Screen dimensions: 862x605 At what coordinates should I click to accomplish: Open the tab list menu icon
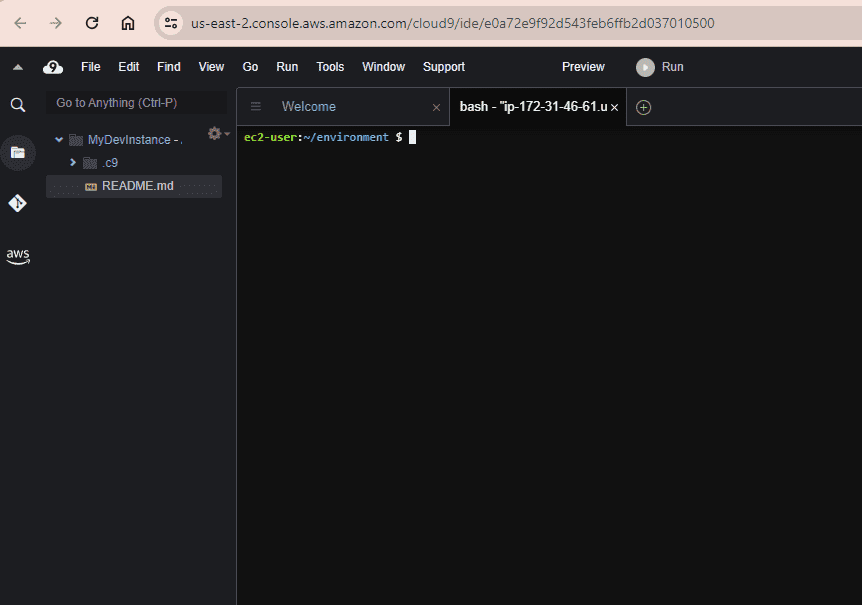point(256,106)
